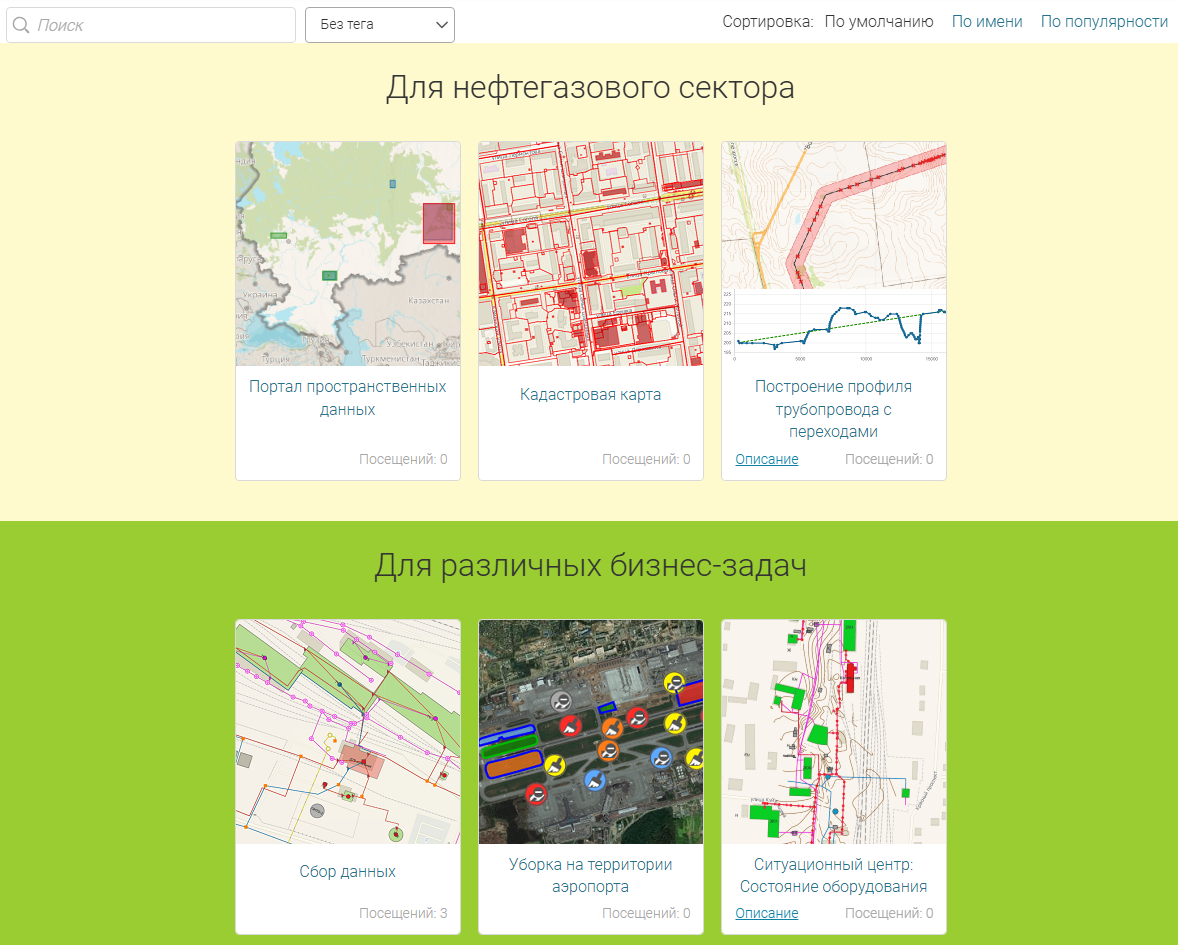The width and height of the screenshot is (1178, 945).
Task: Click Уборка на территории аэропорта title
Action: tap(591, 875)
